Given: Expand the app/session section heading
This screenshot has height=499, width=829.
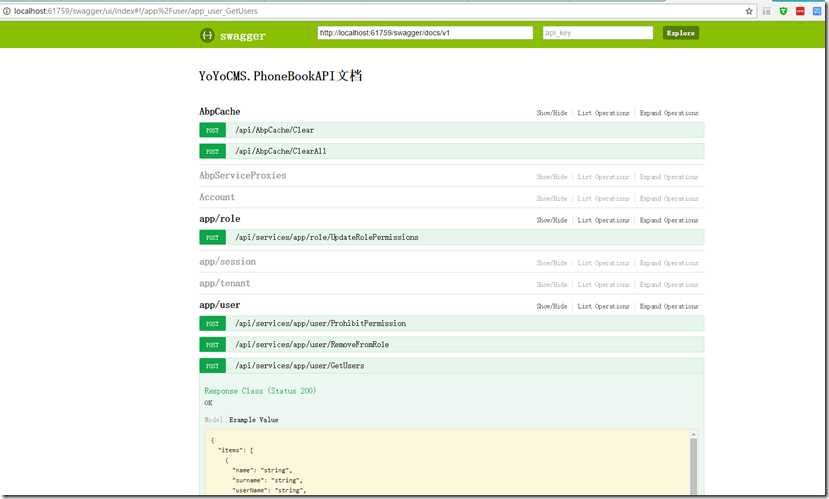Looking at the screenshot, I should tap(227, 262).
